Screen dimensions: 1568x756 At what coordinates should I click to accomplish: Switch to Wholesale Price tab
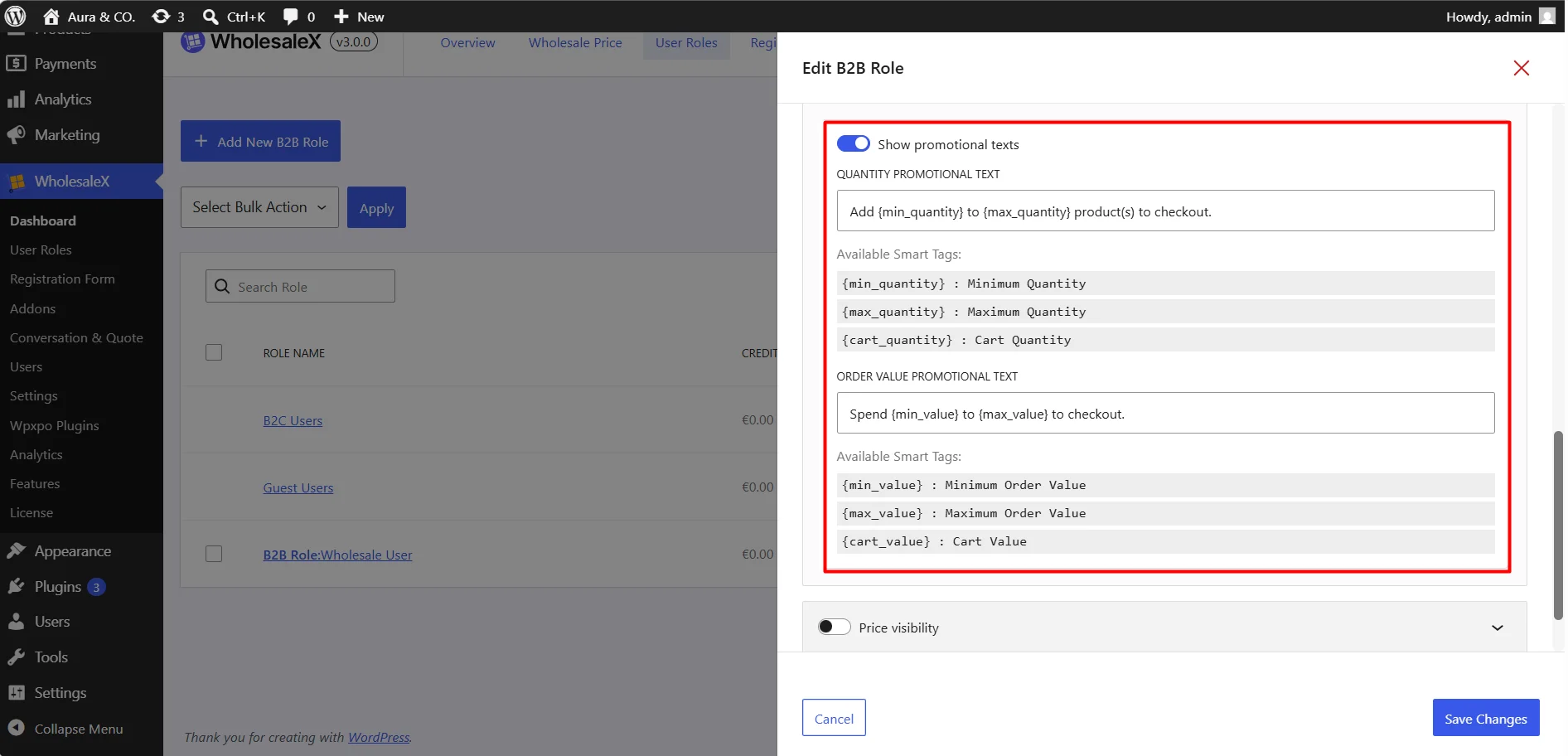click(575, 42)
